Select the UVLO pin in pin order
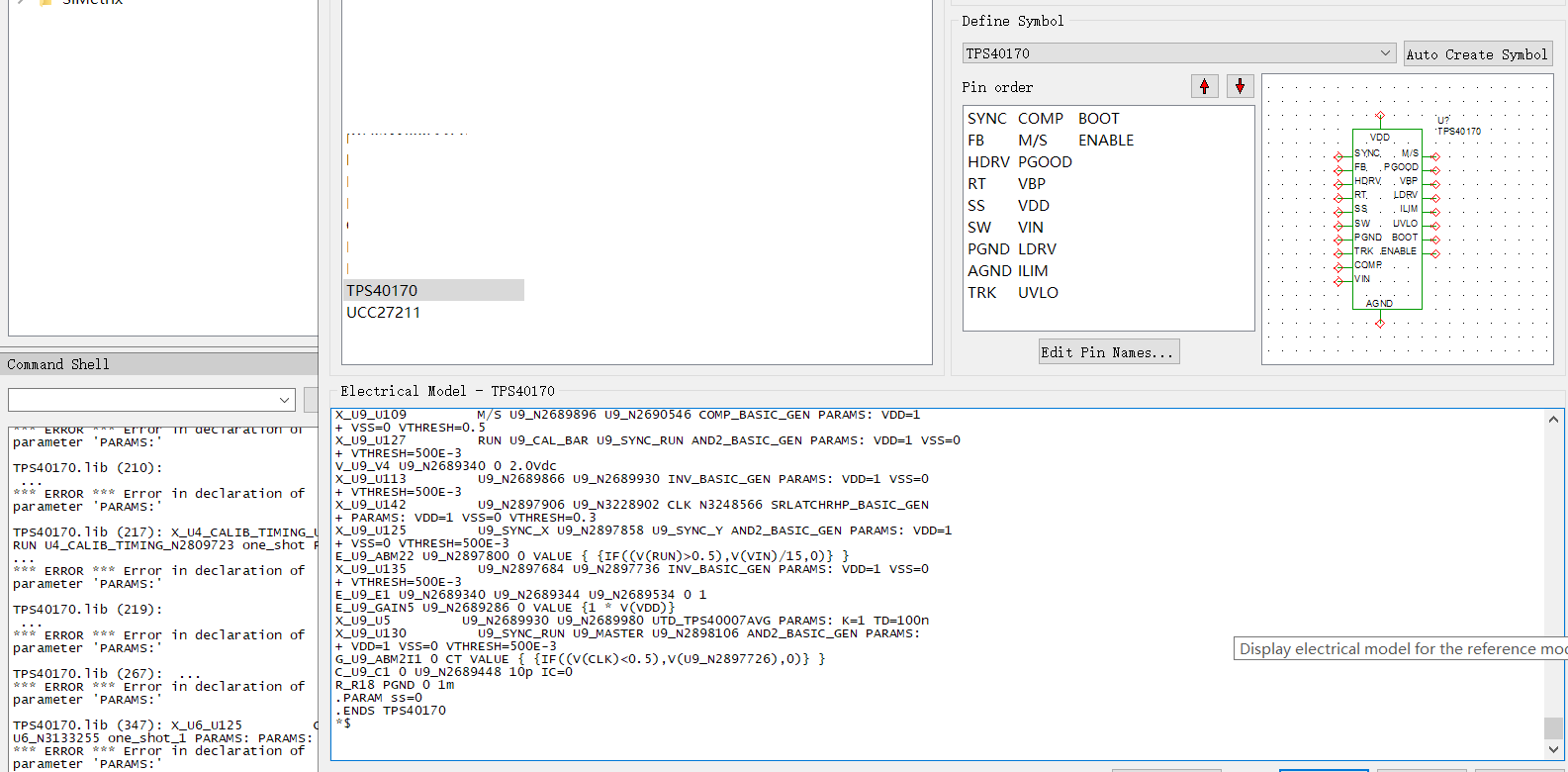 [x=1038, y=293]
